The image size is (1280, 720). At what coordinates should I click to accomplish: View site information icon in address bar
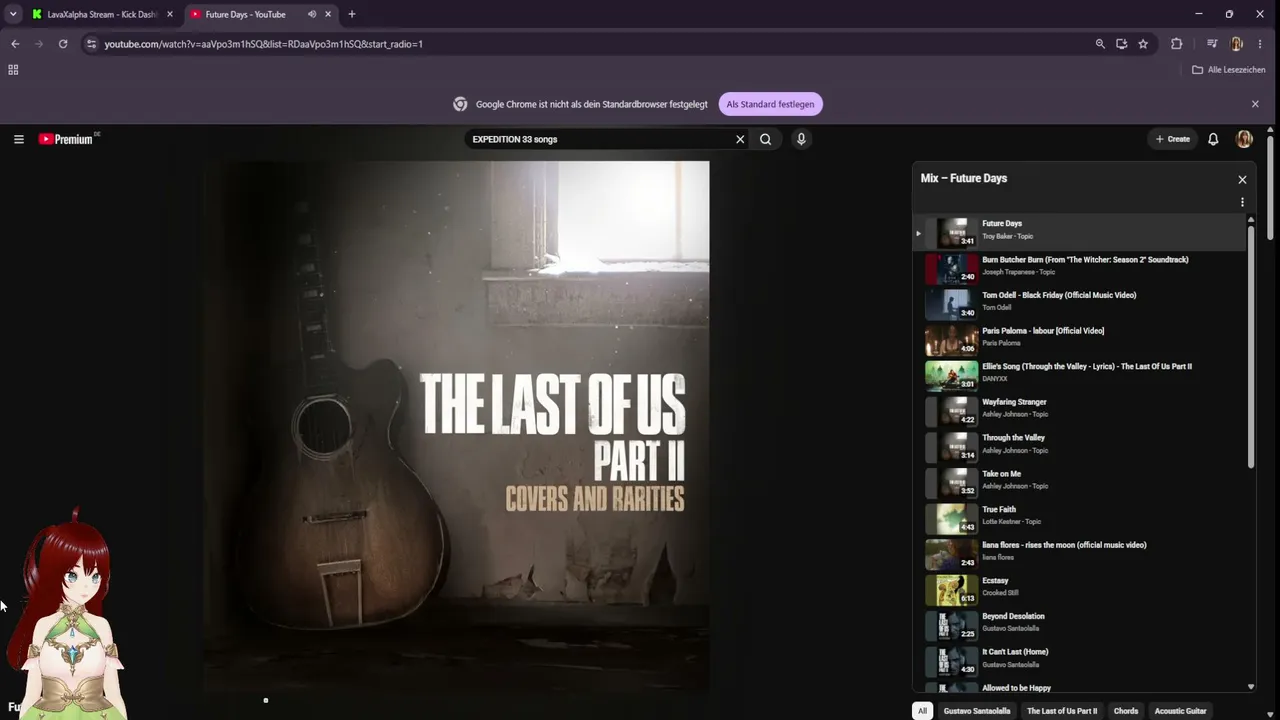[x=91, y=44]
